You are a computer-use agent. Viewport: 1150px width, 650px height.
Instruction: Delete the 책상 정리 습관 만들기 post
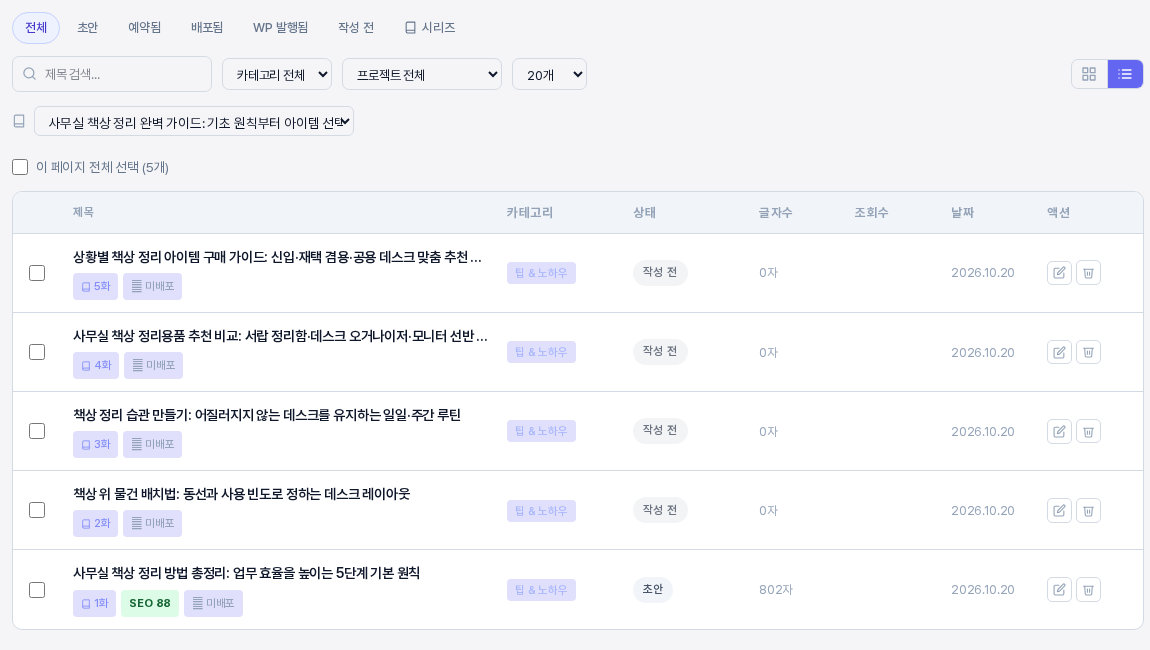tap(1088, 431)
